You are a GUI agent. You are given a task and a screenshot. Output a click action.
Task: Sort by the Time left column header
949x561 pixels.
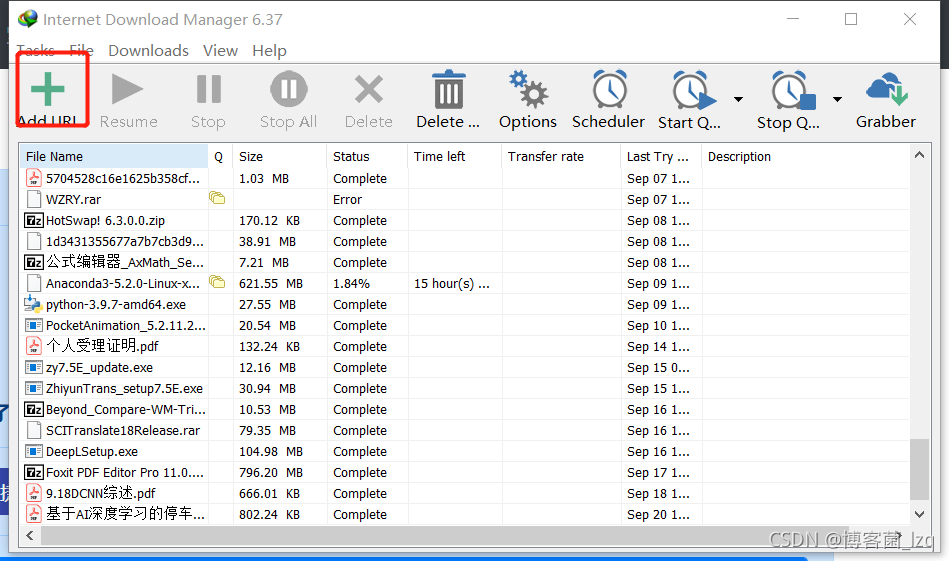tap(454, 156)
